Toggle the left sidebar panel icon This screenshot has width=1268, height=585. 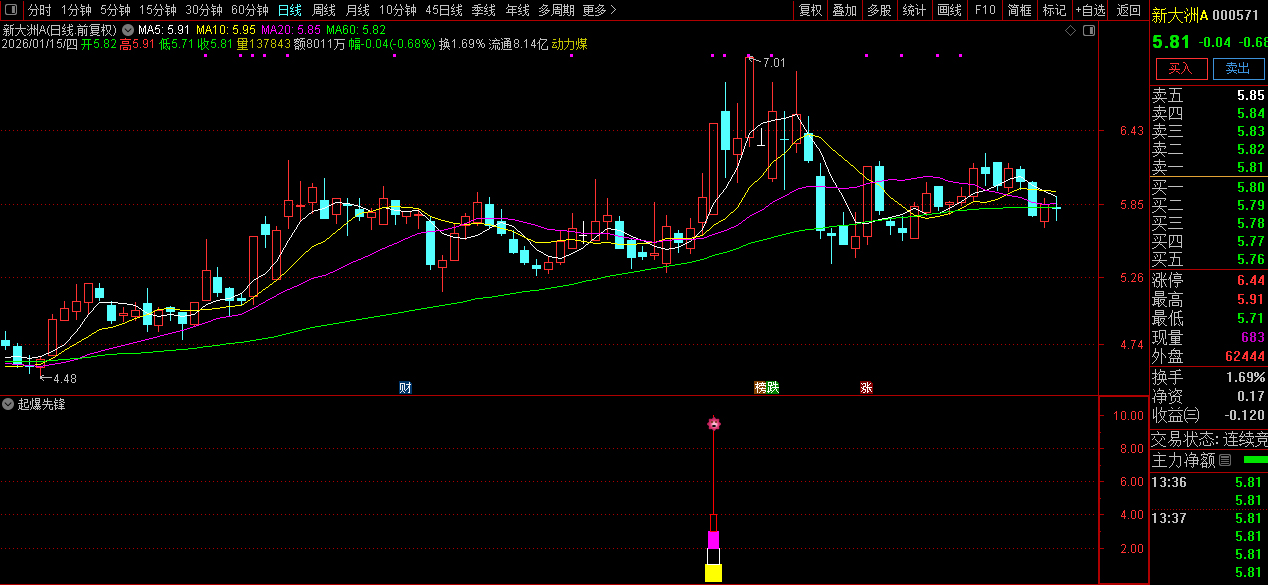(x=11, y=10)
